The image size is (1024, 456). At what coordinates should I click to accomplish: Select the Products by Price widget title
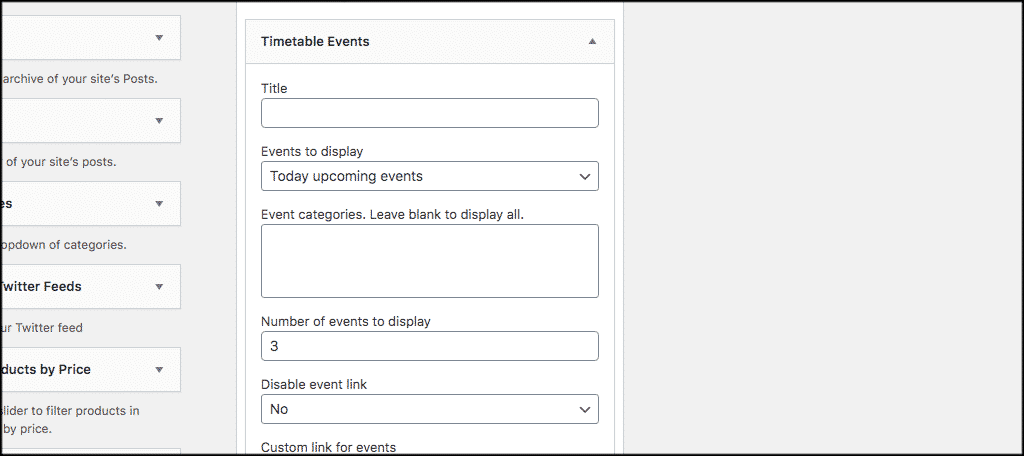46,370
